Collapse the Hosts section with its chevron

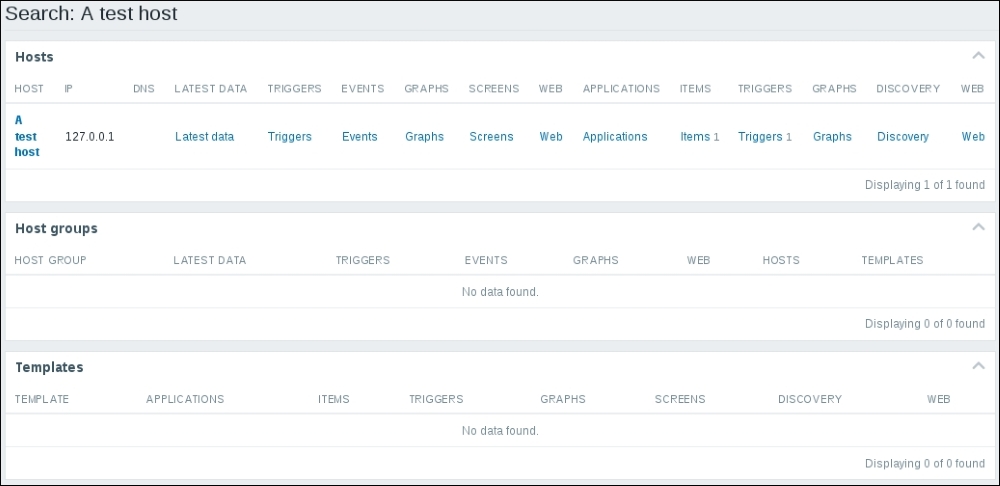point(978,57)
